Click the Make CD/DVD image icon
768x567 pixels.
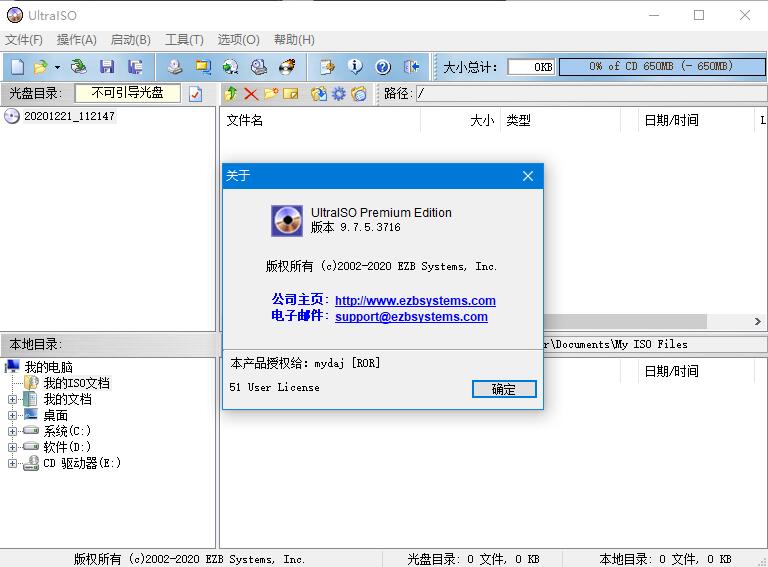(x=174, y=67)
